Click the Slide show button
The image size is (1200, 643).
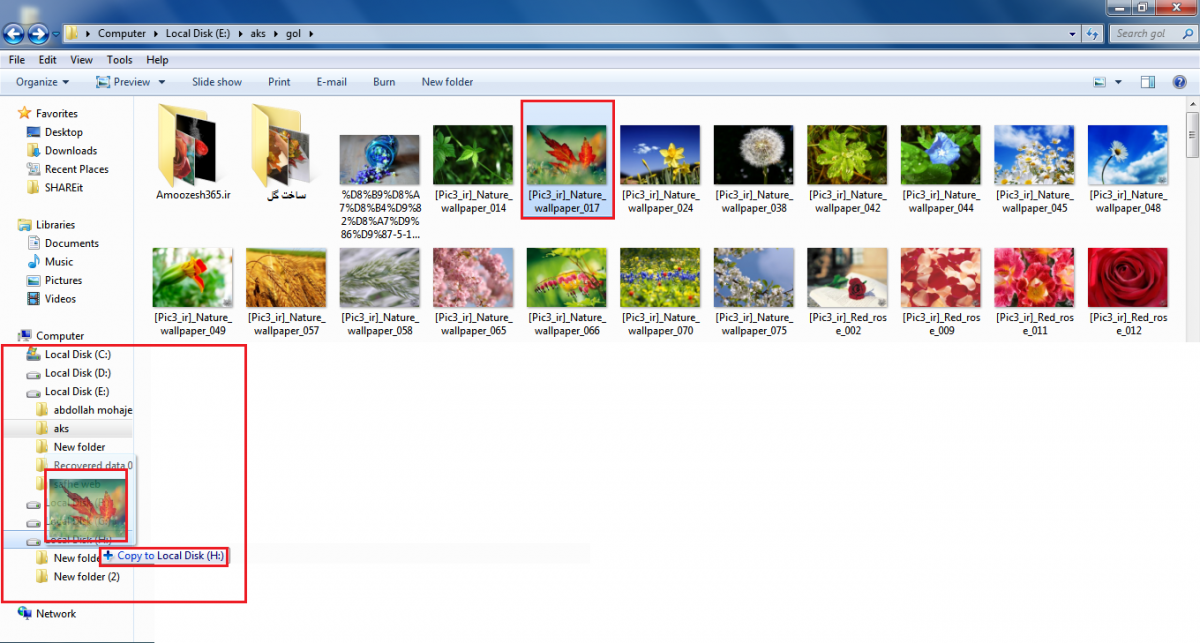coord(217,82)
